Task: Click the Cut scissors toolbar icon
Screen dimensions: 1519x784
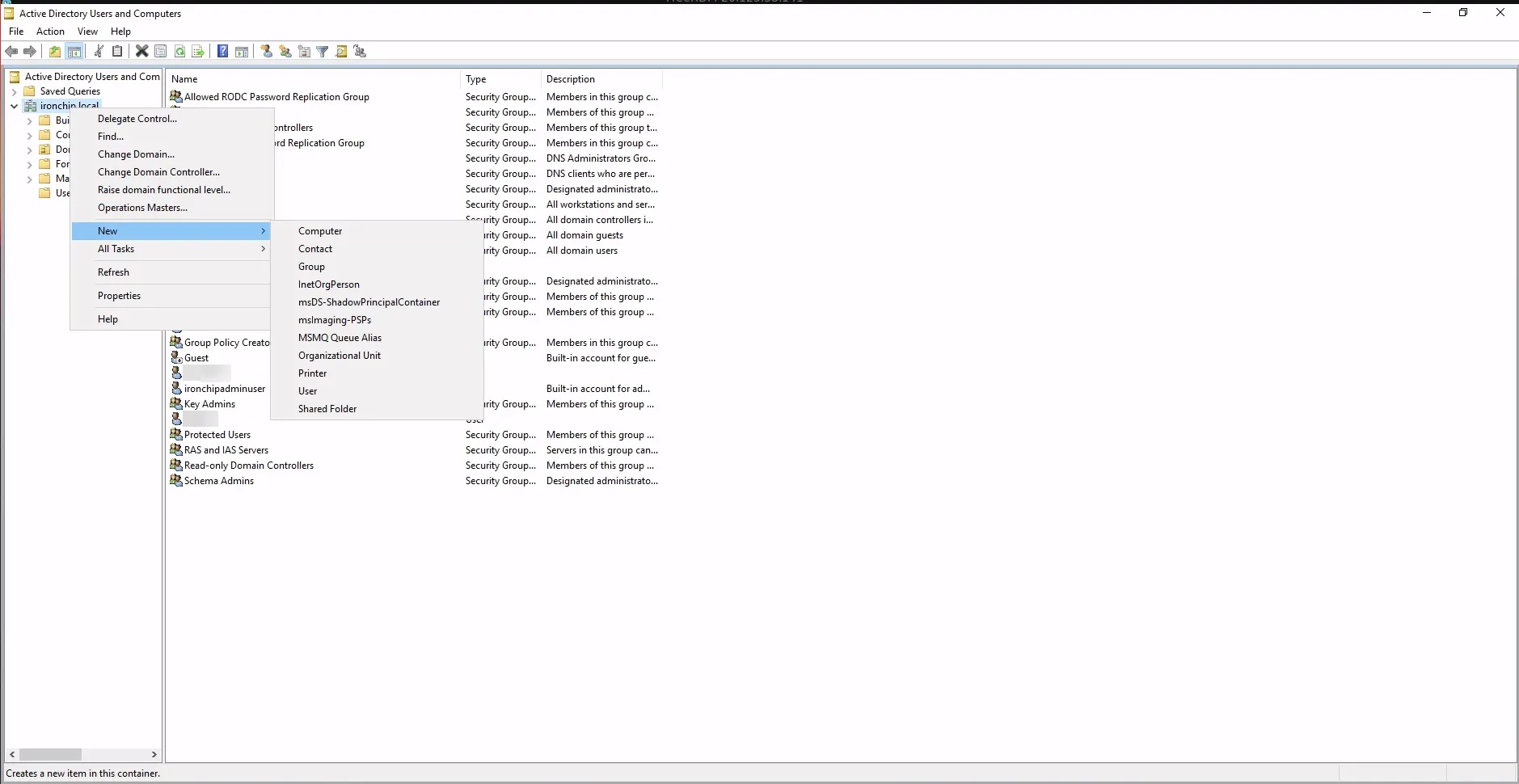Action: (x=99, y=52)
